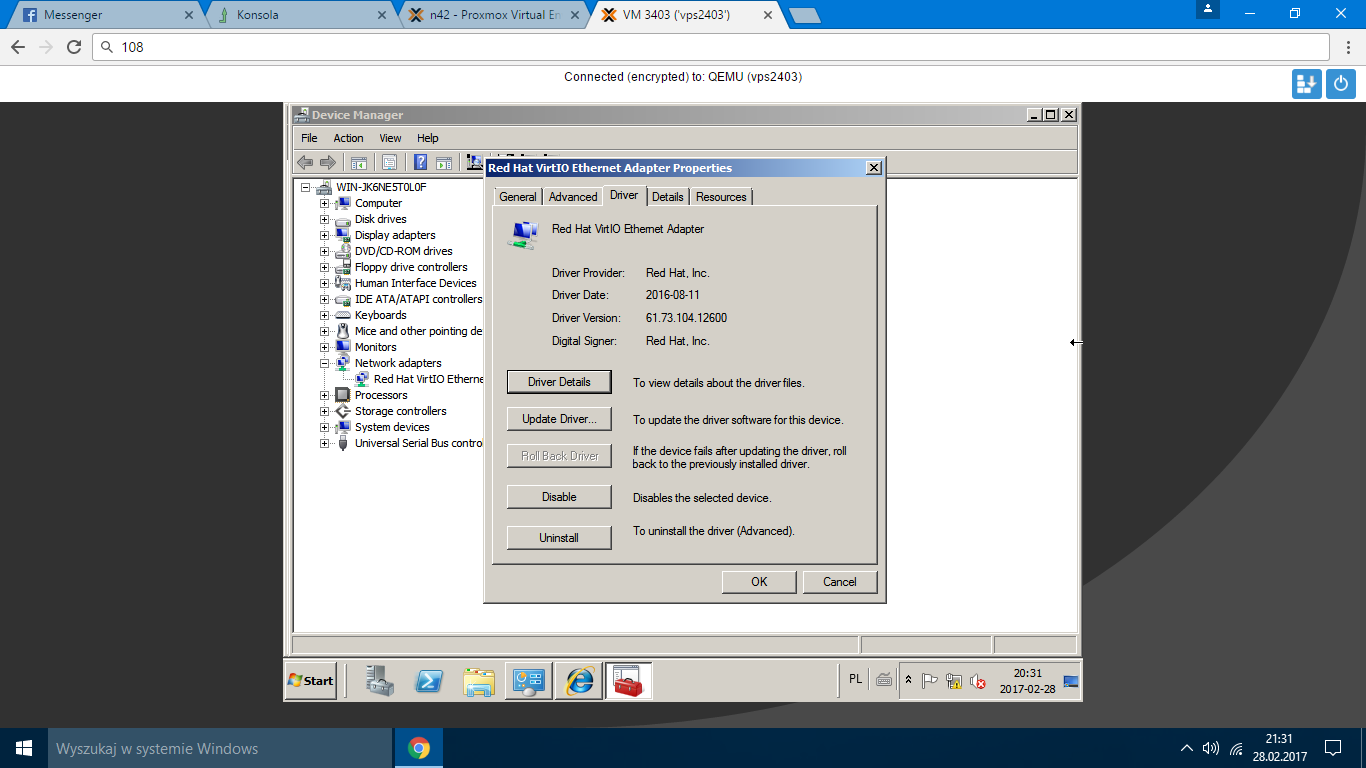Expand the Disk drives tree node

(x=324, y=219)
